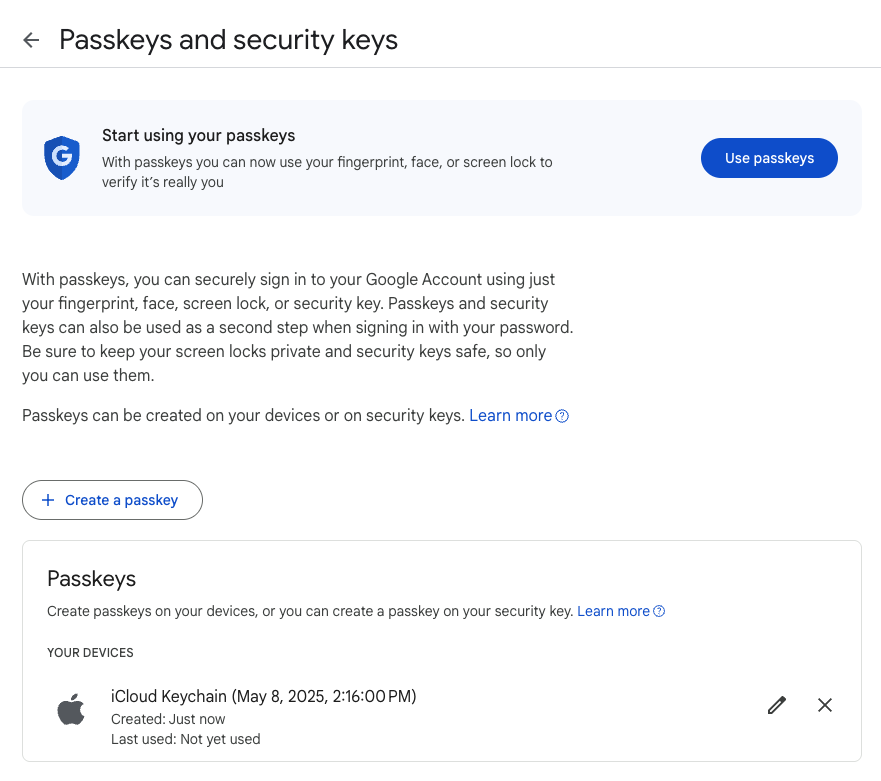Image resolution: width=881 pixels, height=781 pixels.
Task: Edit iCloud Keychain passkey name with pencil
Action: [776, 705]
